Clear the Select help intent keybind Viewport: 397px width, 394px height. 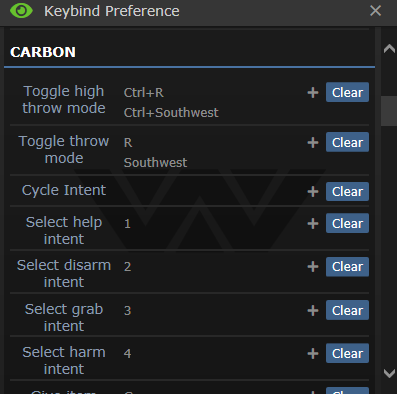point(347,223)
